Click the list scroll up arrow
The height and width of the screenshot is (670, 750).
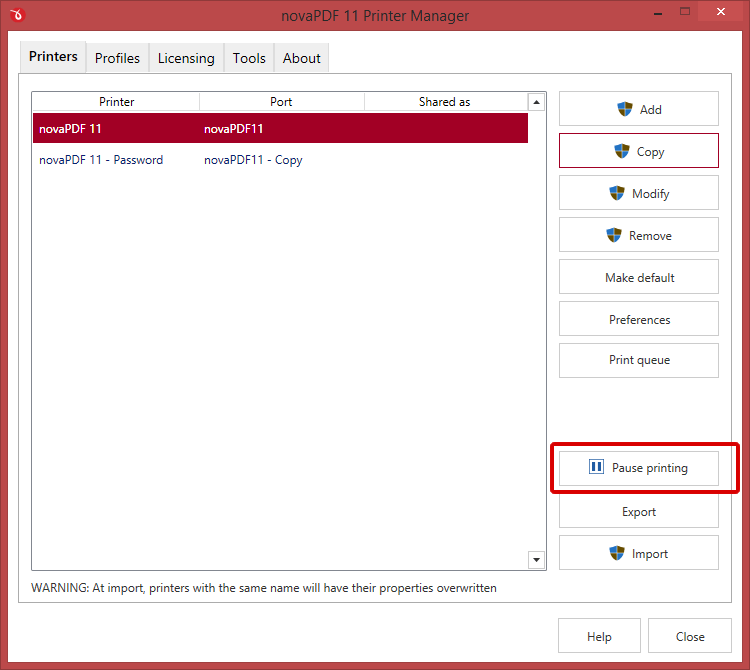(x=536, y=102)
